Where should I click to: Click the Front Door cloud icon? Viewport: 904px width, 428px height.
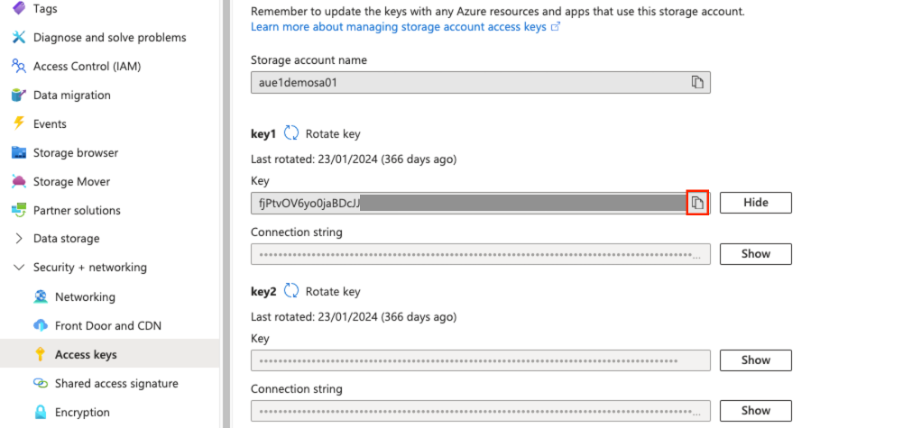tap(40, 326)
